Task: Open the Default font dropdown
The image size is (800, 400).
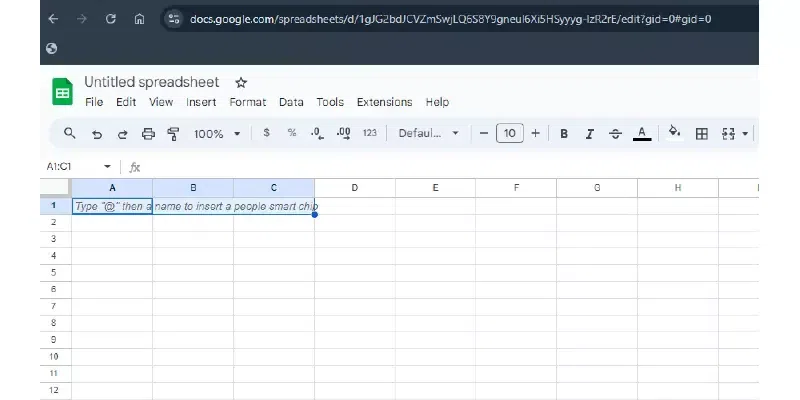Action: click(x=429, y=134)
